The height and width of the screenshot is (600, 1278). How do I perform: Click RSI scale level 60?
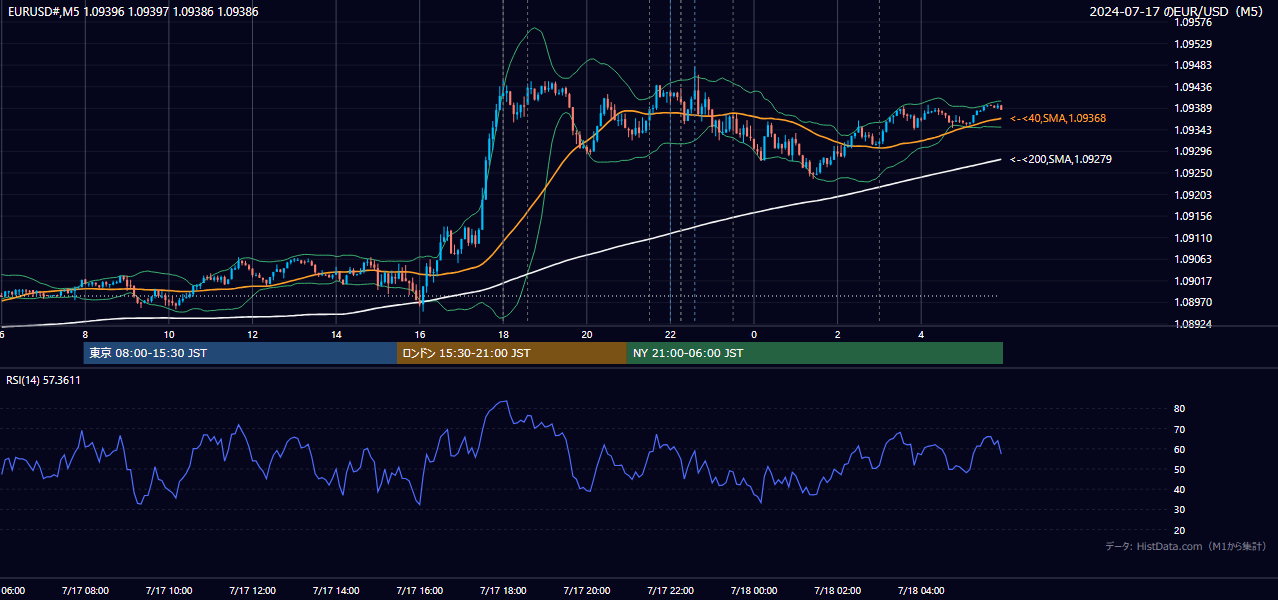tap(1179, 449)
